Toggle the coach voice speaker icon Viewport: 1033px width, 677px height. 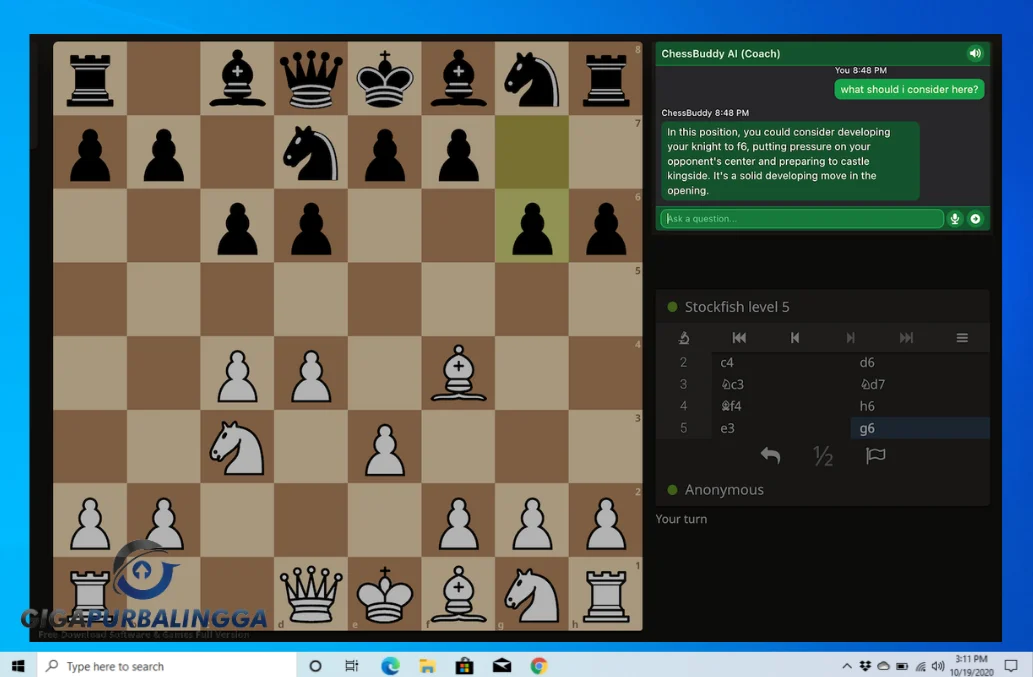(975, 53)
